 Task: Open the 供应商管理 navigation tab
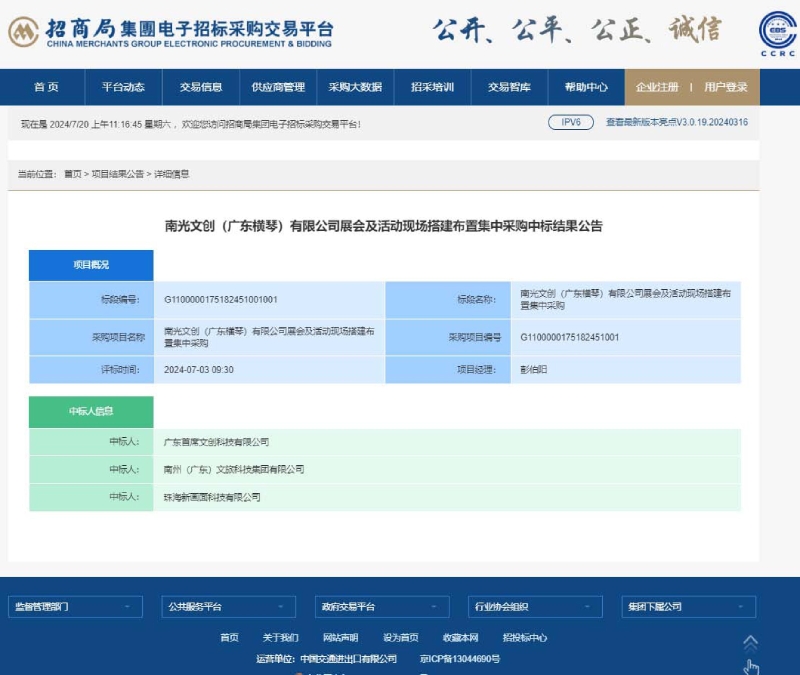[x=278, y=87]
